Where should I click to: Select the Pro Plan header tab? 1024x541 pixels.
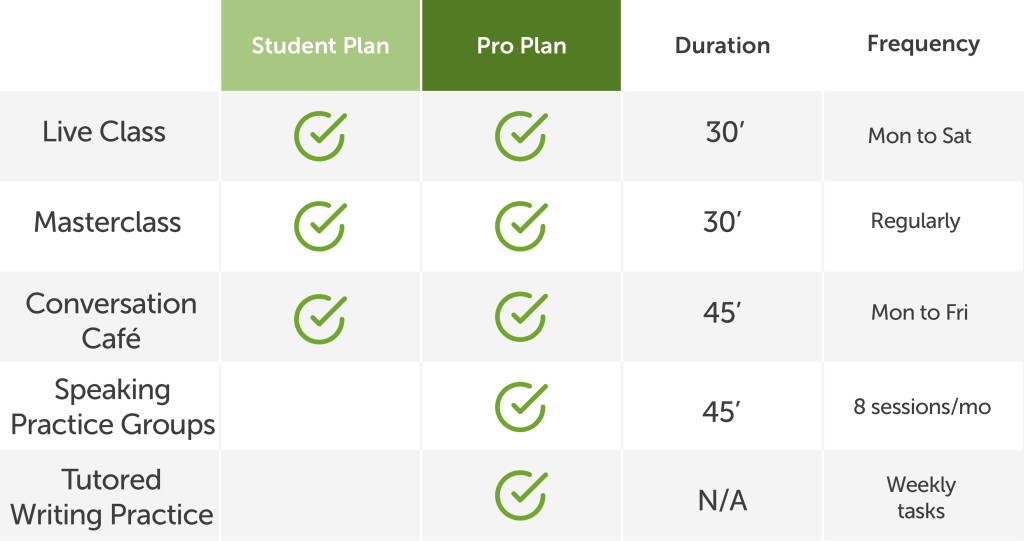pos(521,46)
